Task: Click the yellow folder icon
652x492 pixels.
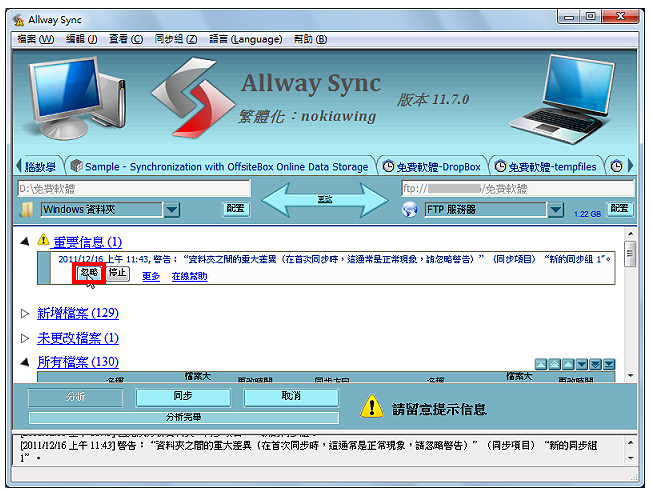Action: pos(27,210)
